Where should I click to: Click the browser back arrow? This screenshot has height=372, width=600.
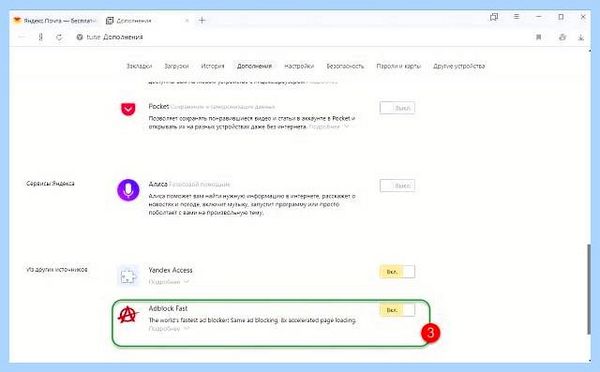coord(21,37)
